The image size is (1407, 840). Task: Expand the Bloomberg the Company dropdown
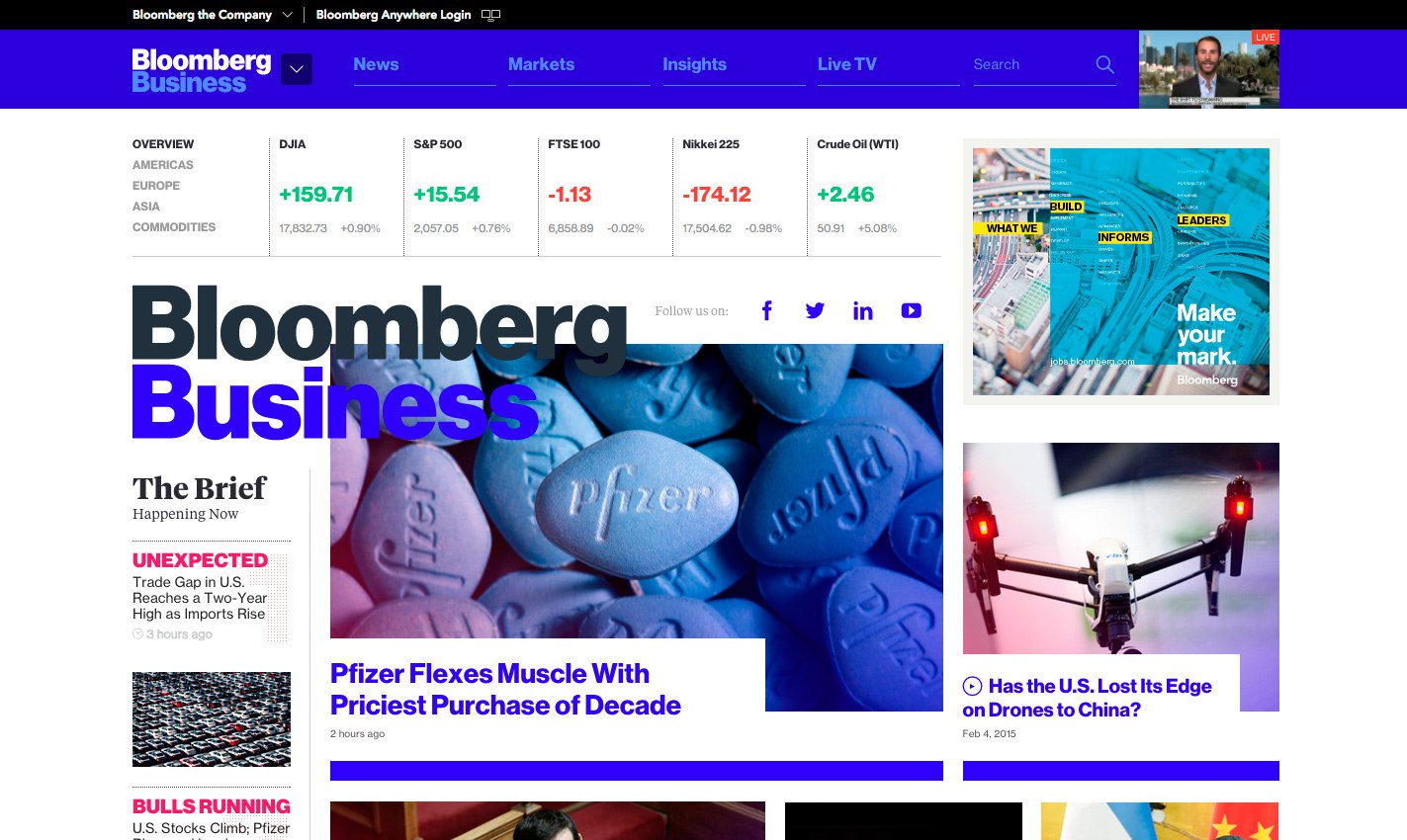tap(287, 15)
